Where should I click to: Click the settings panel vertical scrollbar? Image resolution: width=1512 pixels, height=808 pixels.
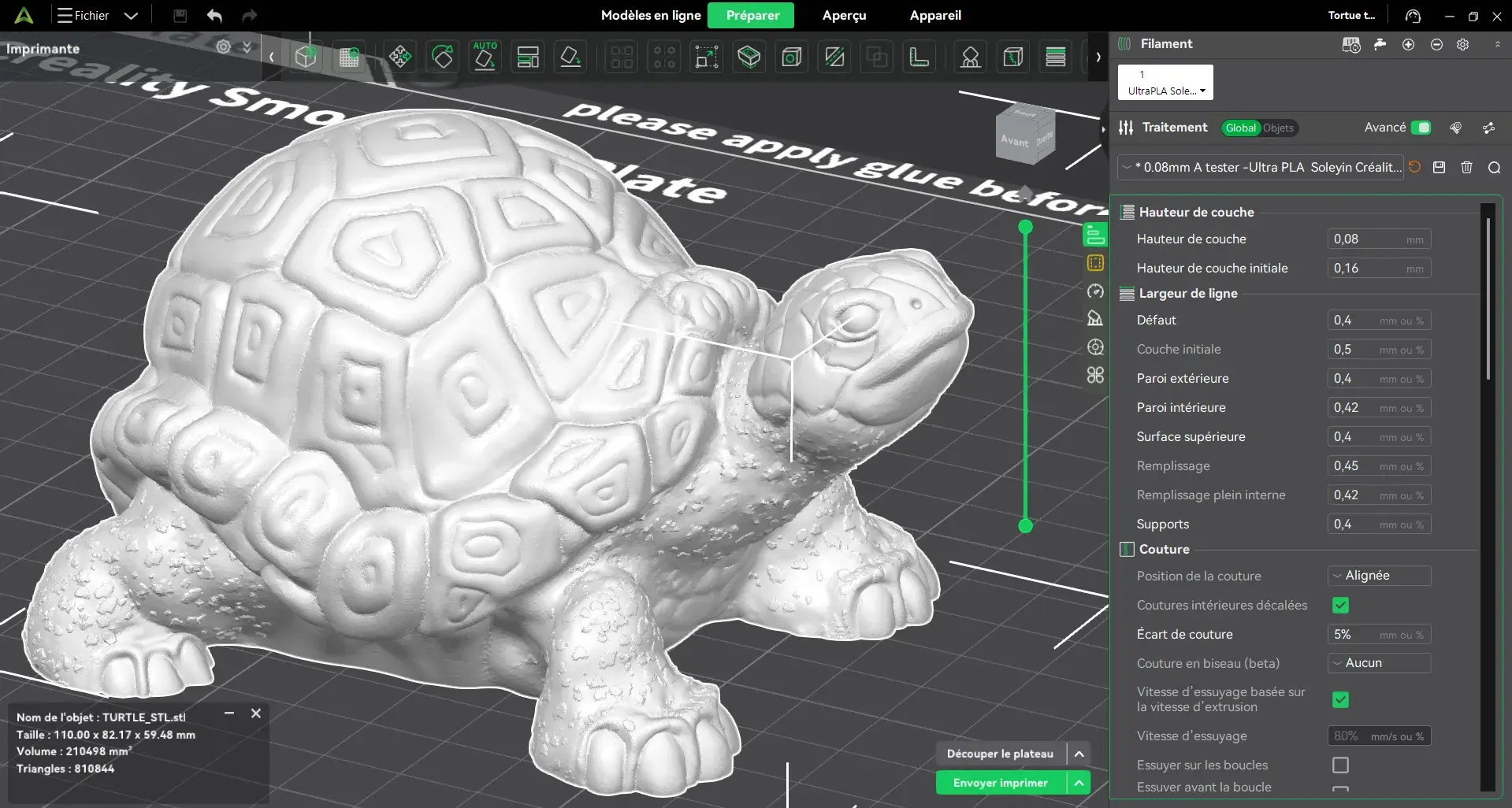point(1488,299)
